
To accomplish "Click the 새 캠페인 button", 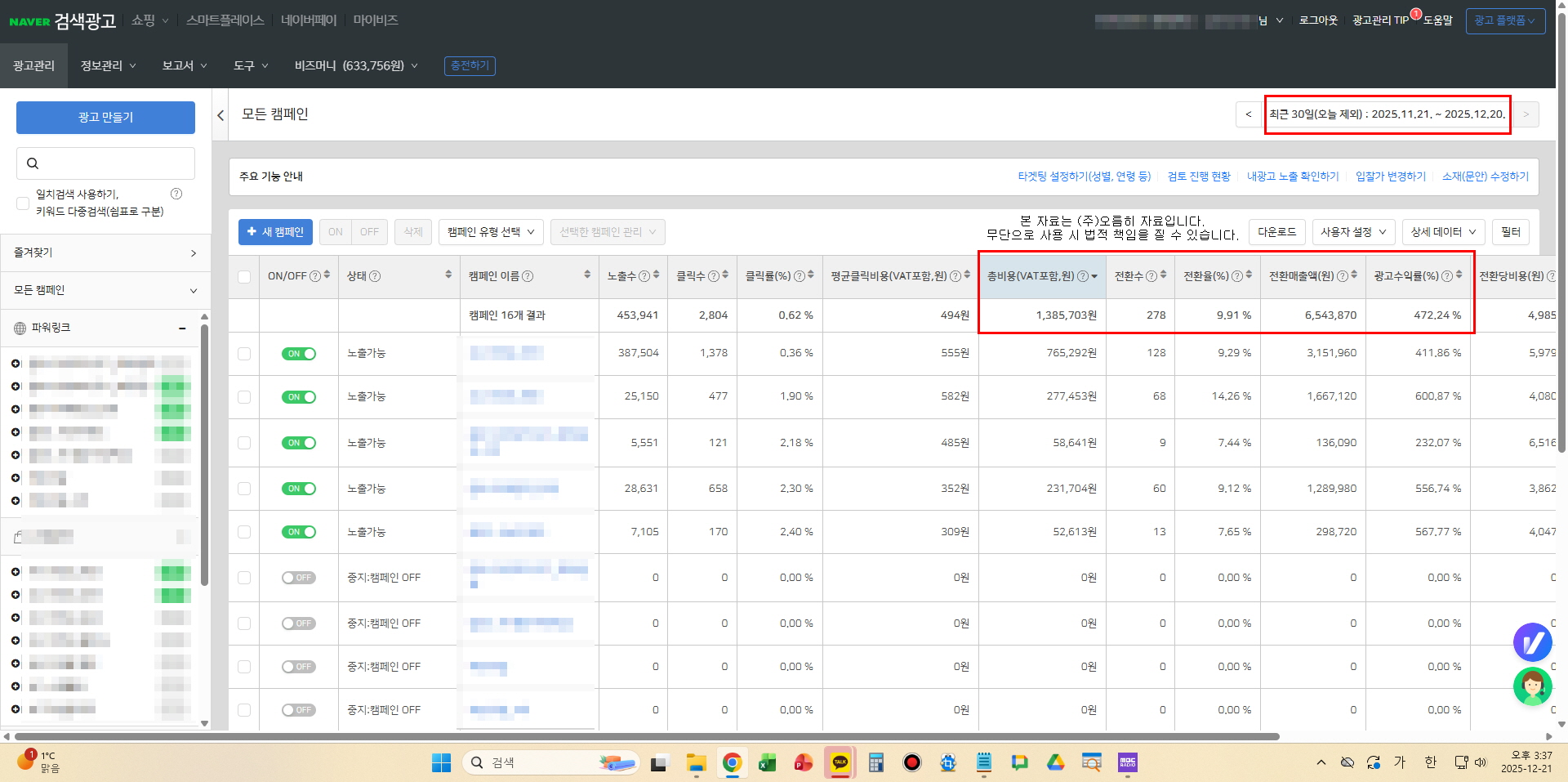I will [x=275, y=232].
